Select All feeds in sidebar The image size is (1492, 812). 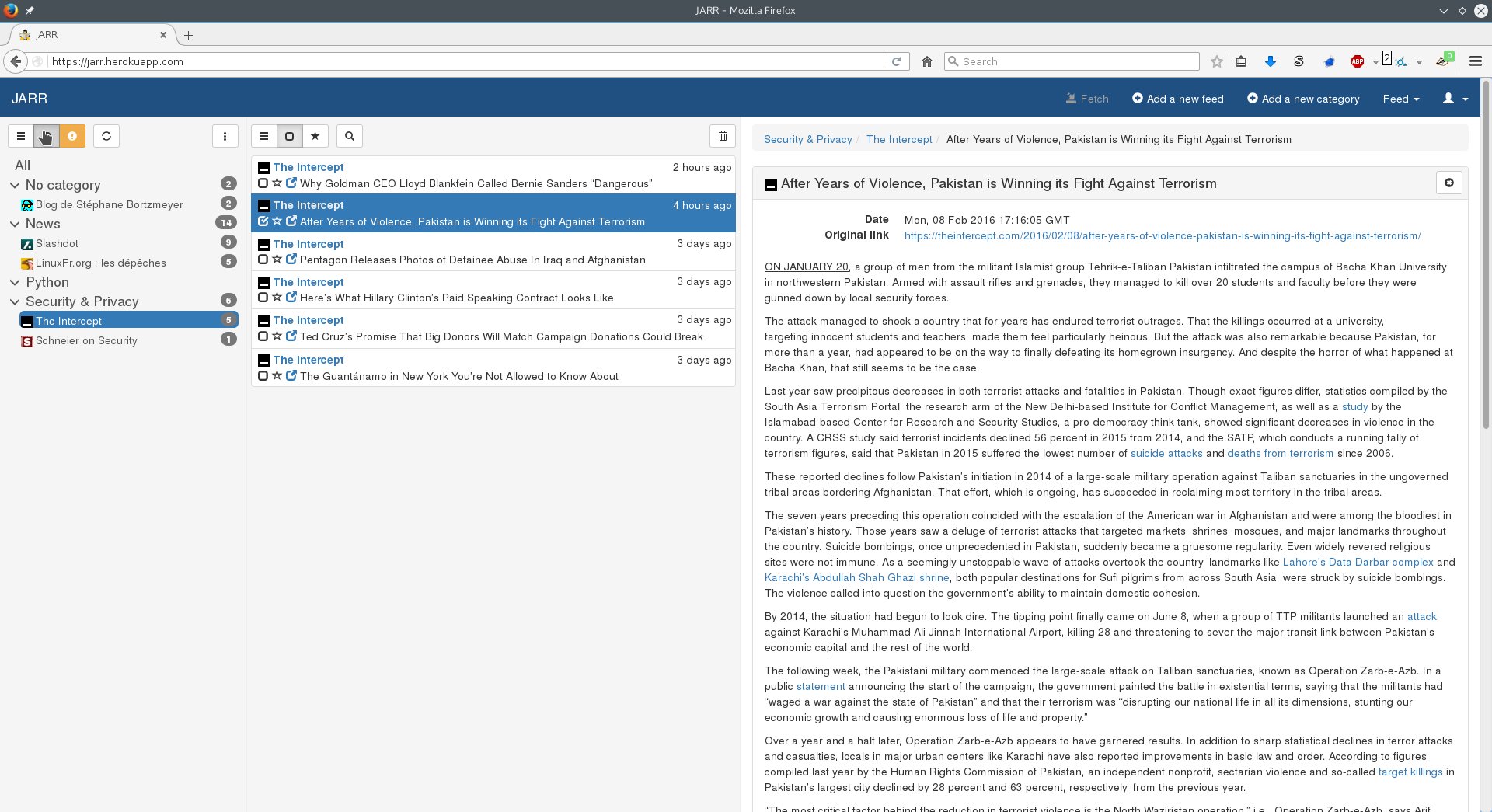point(23,166)
